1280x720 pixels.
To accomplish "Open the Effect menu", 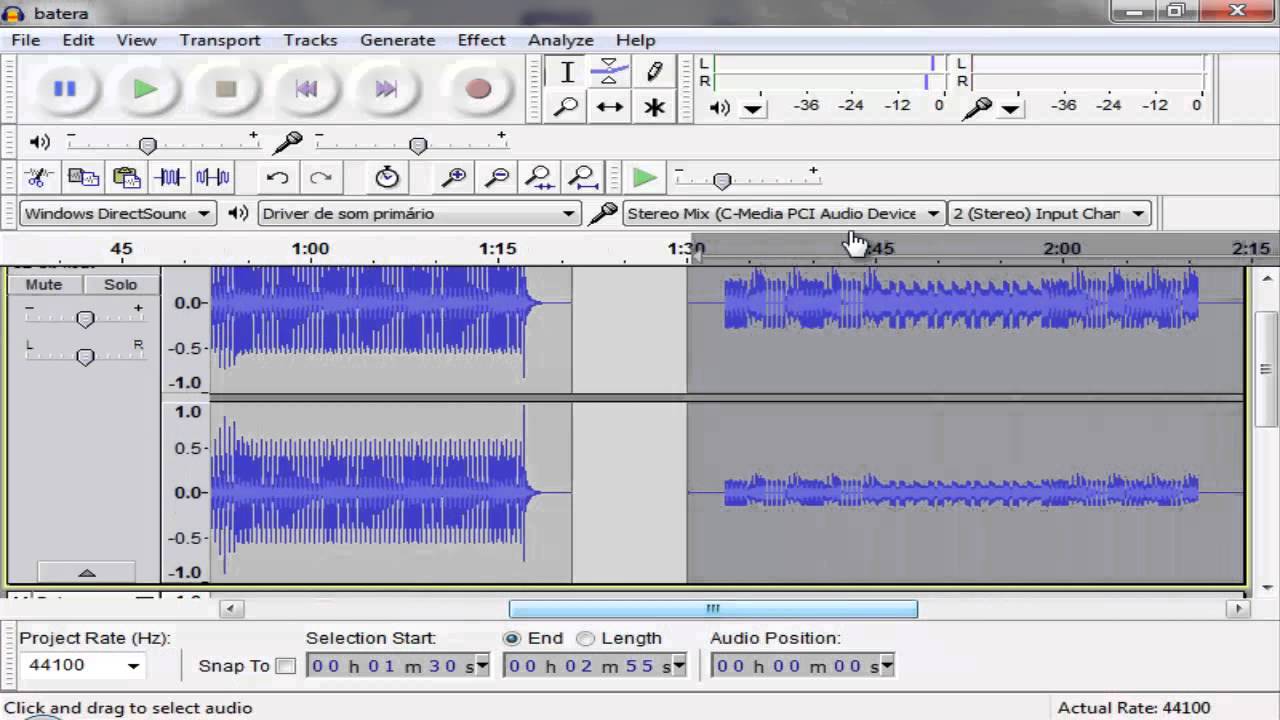I will coord(481,40).
